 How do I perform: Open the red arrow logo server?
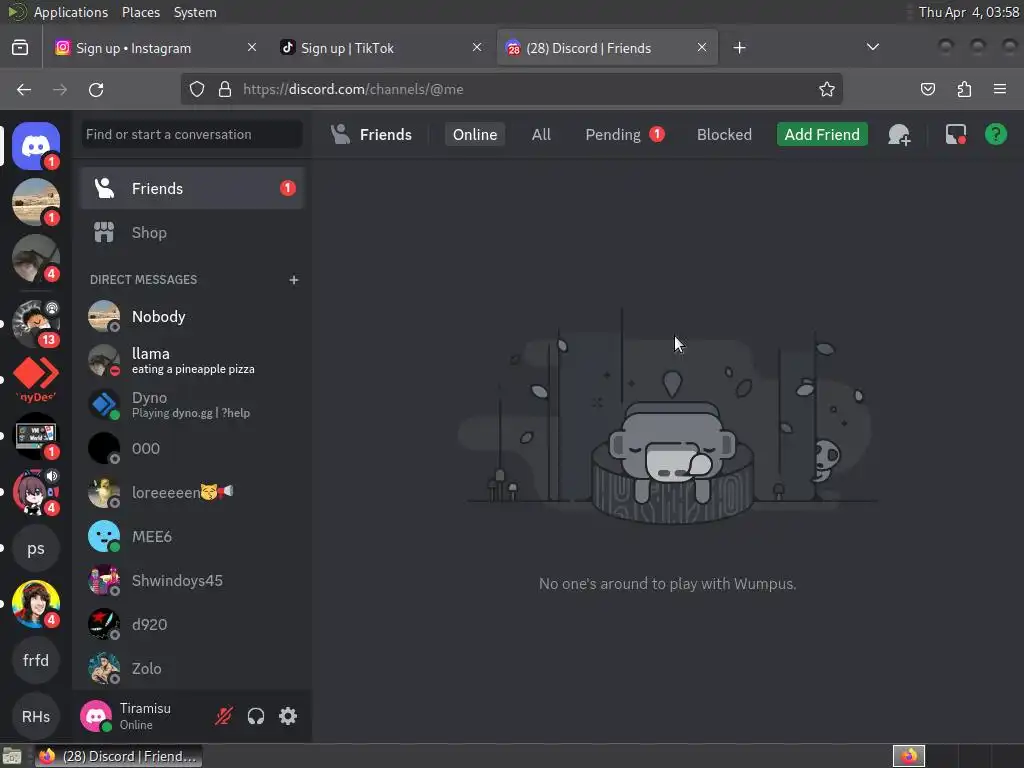(36, 379)
